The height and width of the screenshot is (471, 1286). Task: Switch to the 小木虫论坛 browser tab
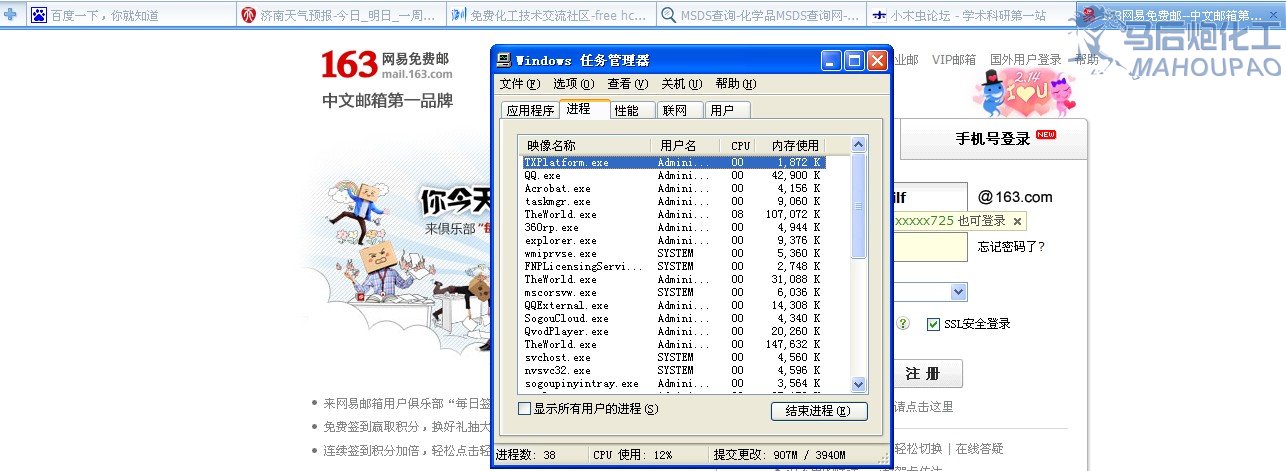pyautogui.click(x=970, y=15)
